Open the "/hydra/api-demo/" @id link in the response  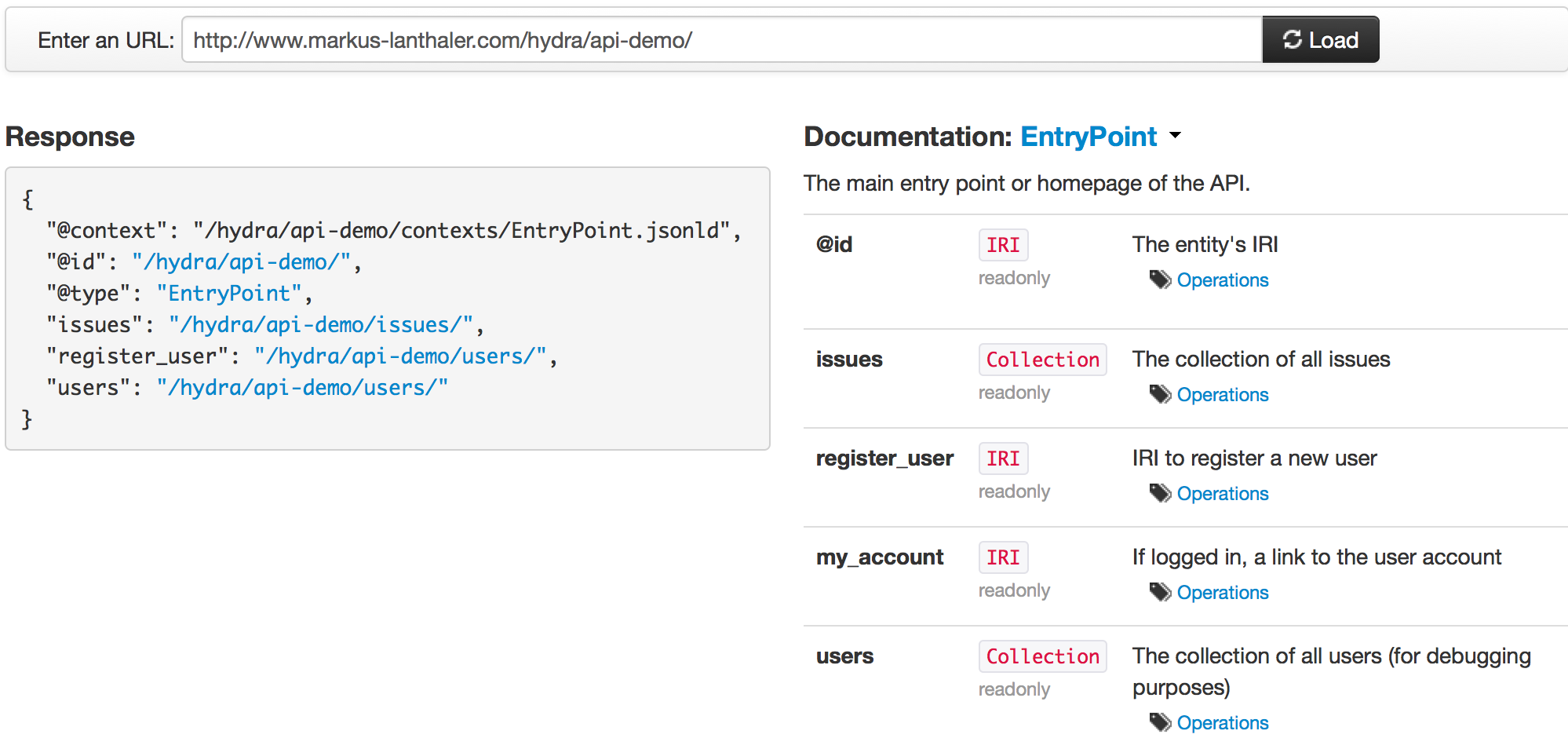(x=241, y=261)
